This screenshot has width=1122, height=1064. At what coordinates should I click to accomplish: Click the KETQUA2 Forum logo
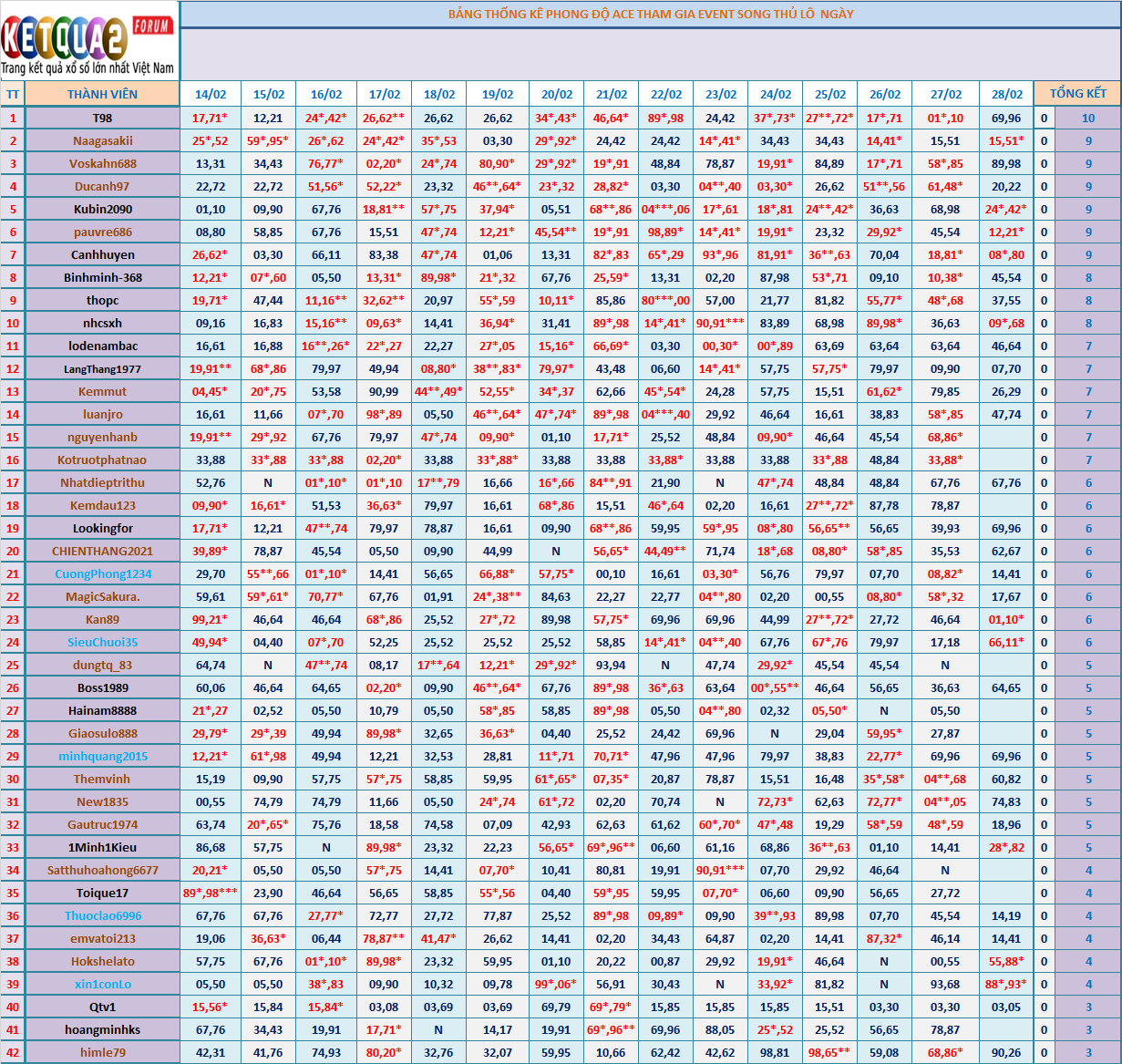pos(88,41)
